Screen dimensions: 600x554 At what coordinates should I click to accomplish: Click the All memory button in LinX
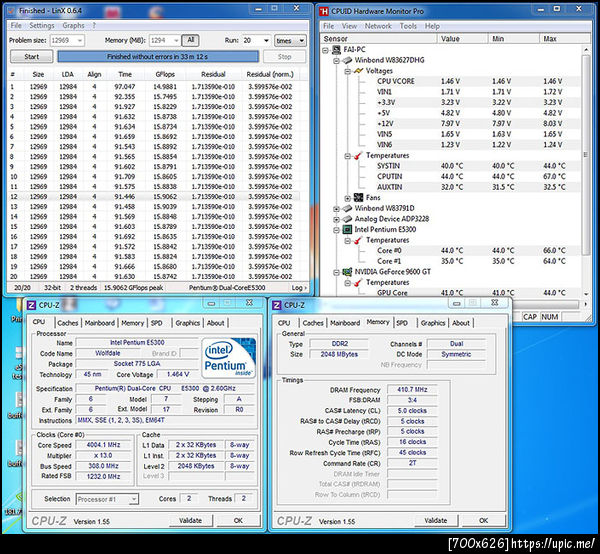coord(191,40)
